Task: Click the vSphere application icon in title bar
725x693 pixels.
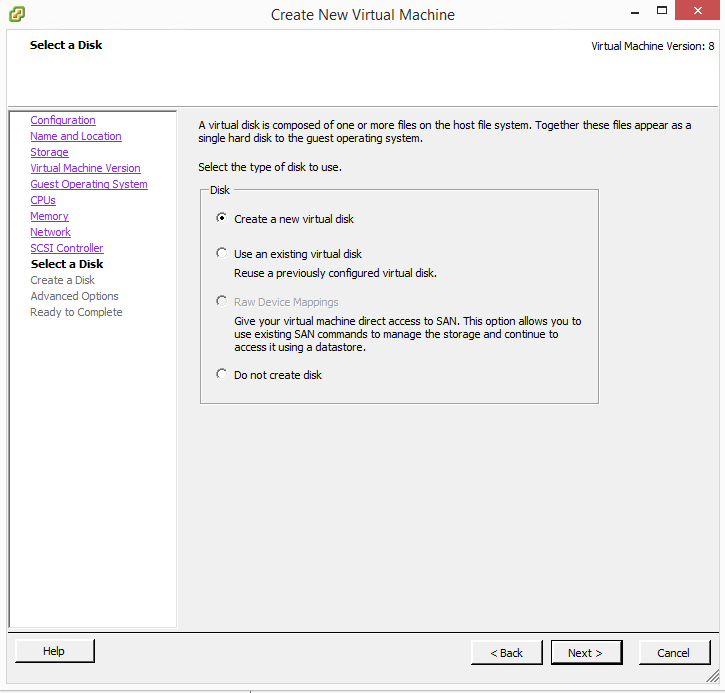Action: pyautogui.click(x=17, y=14)
